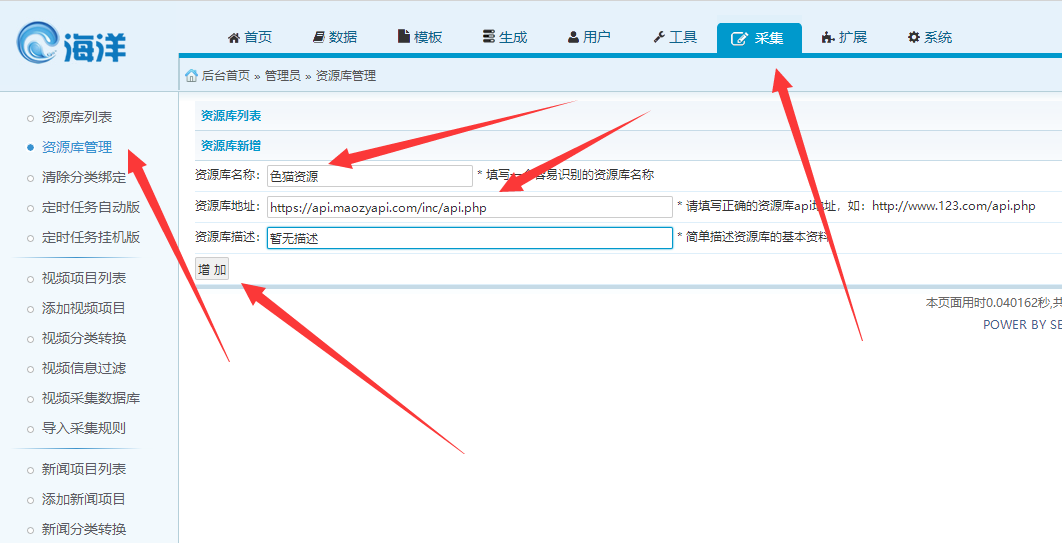The image size is (1062, 543).
Task: Click the 资源库名称 name input field
Action: point(369,176)
